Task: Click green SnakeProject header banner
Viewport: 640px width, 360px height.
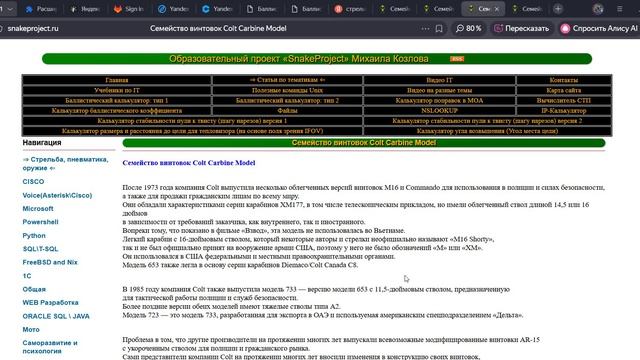Action: [x=317, y=59]
